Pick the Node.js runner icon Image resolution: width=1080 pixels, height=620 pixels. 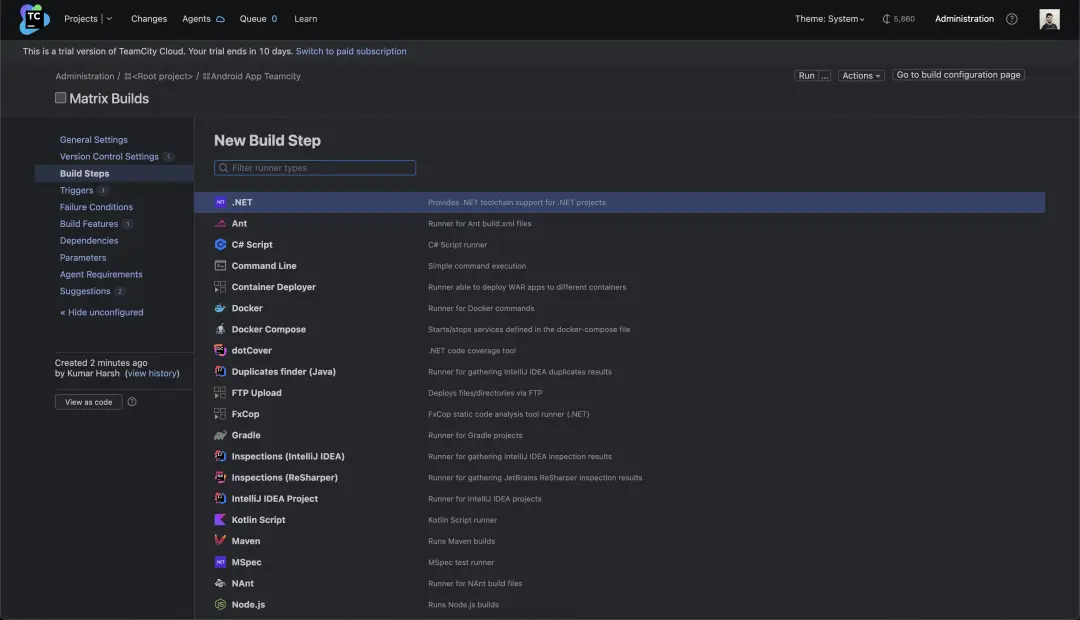click(220, 604)
